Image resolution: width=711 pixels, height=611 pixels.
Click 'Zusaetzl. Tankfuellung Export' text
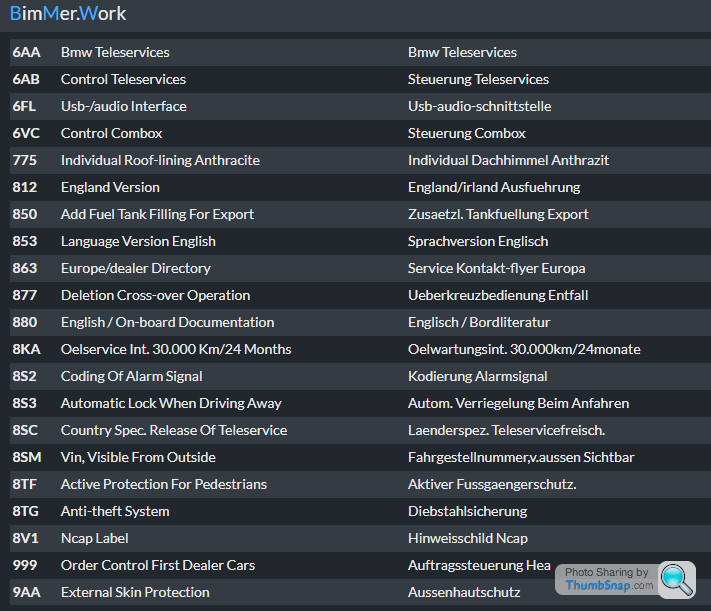(498, 214)
